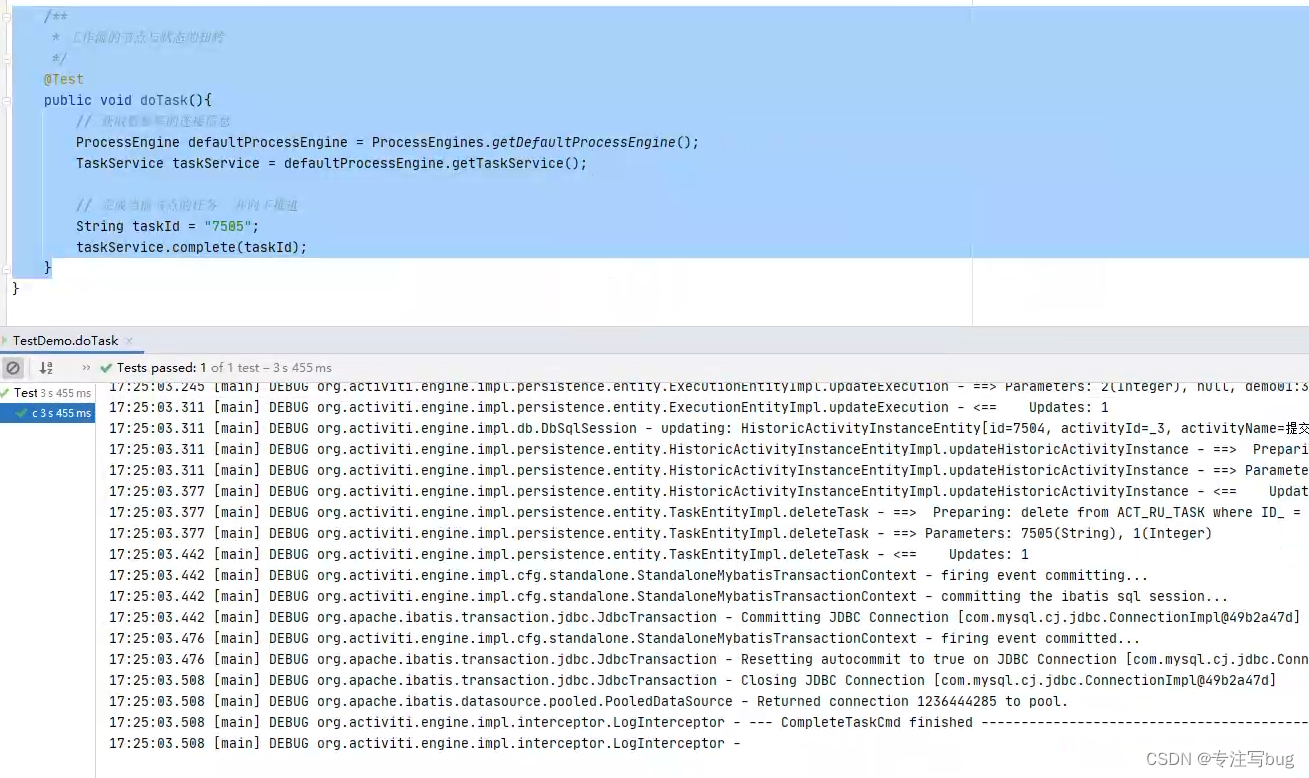
Task: Click DbSqlSession updating HistoricActivityInstanceEntity log line
Action: point(709,428)
